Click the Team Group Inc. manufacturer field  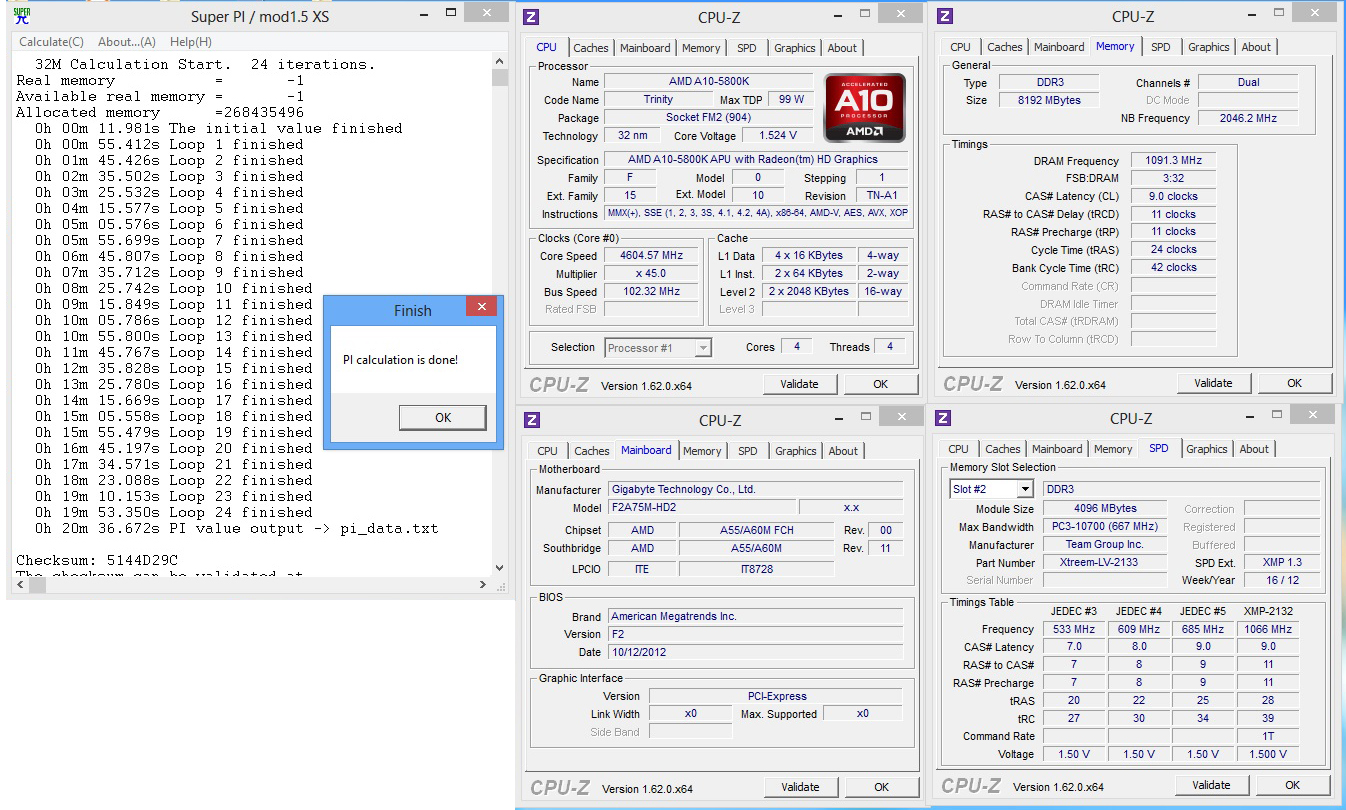(x=1104, y=544)
